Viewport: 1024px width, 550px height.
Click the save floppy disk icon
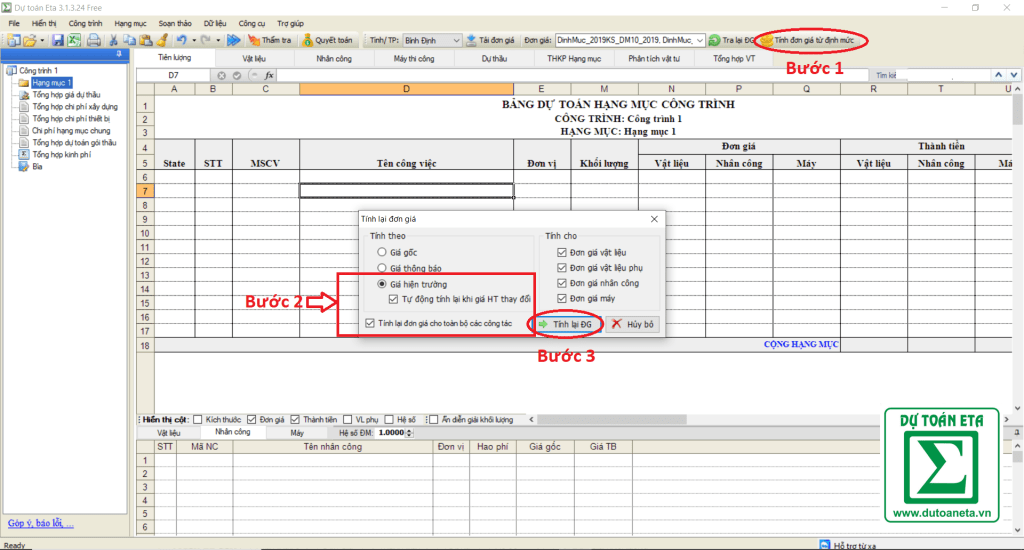point(58,40)
